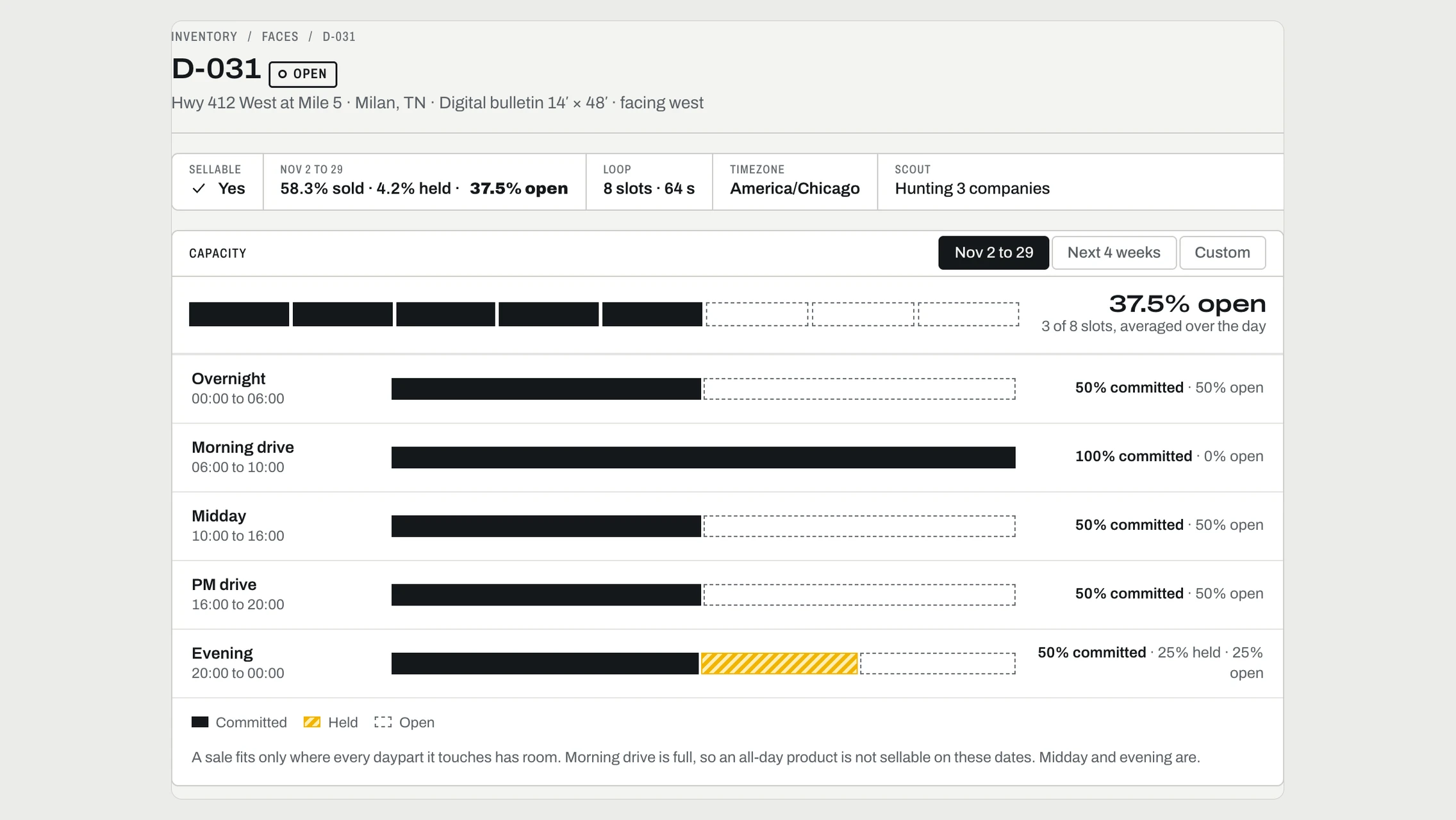Click the Open dashed legend icon
This screenshot has height=820, width=1456.
pyautogui.click(x=383, y=722)
